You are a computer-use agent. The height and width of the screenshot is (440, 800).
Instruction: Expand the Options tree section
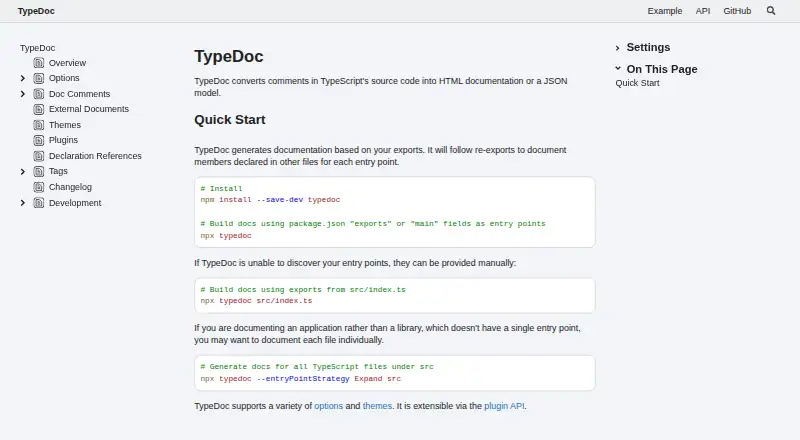tap(22, 78)
